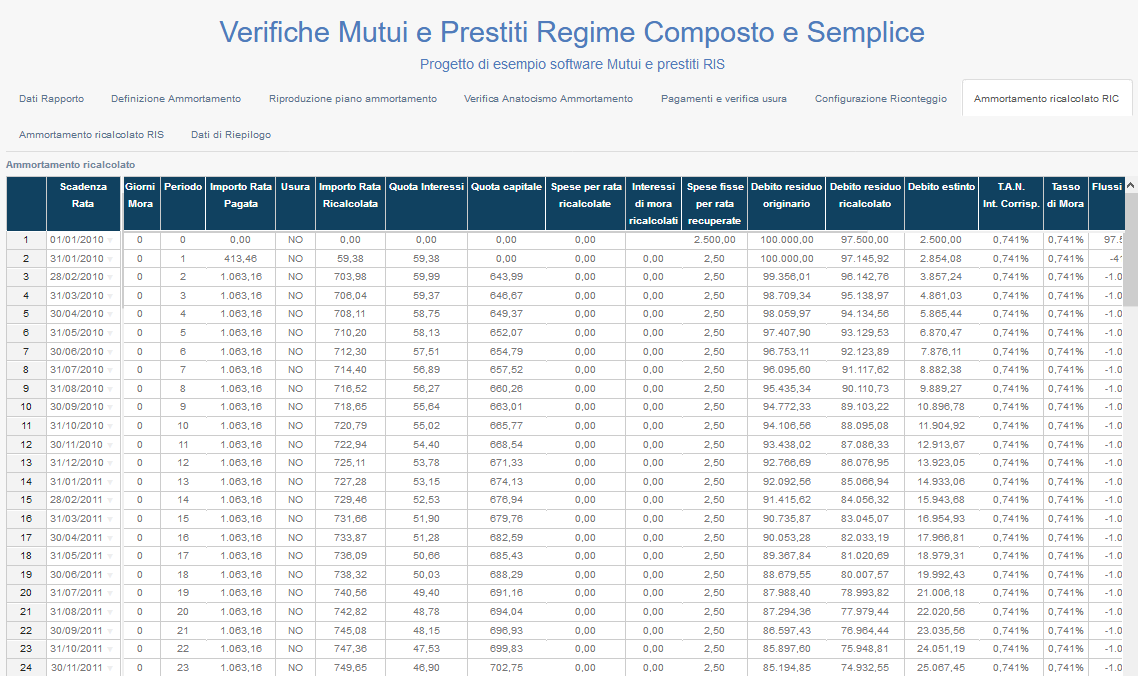Click Quota Interessi cell 53,15

[x=426, y=481]
